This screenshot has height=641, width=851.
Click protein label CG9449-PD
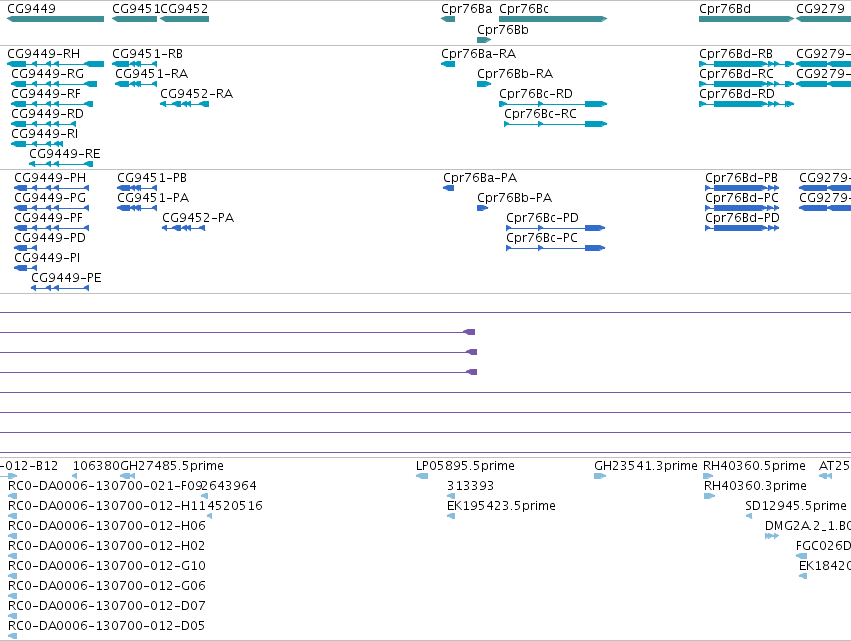pos(50,238)
